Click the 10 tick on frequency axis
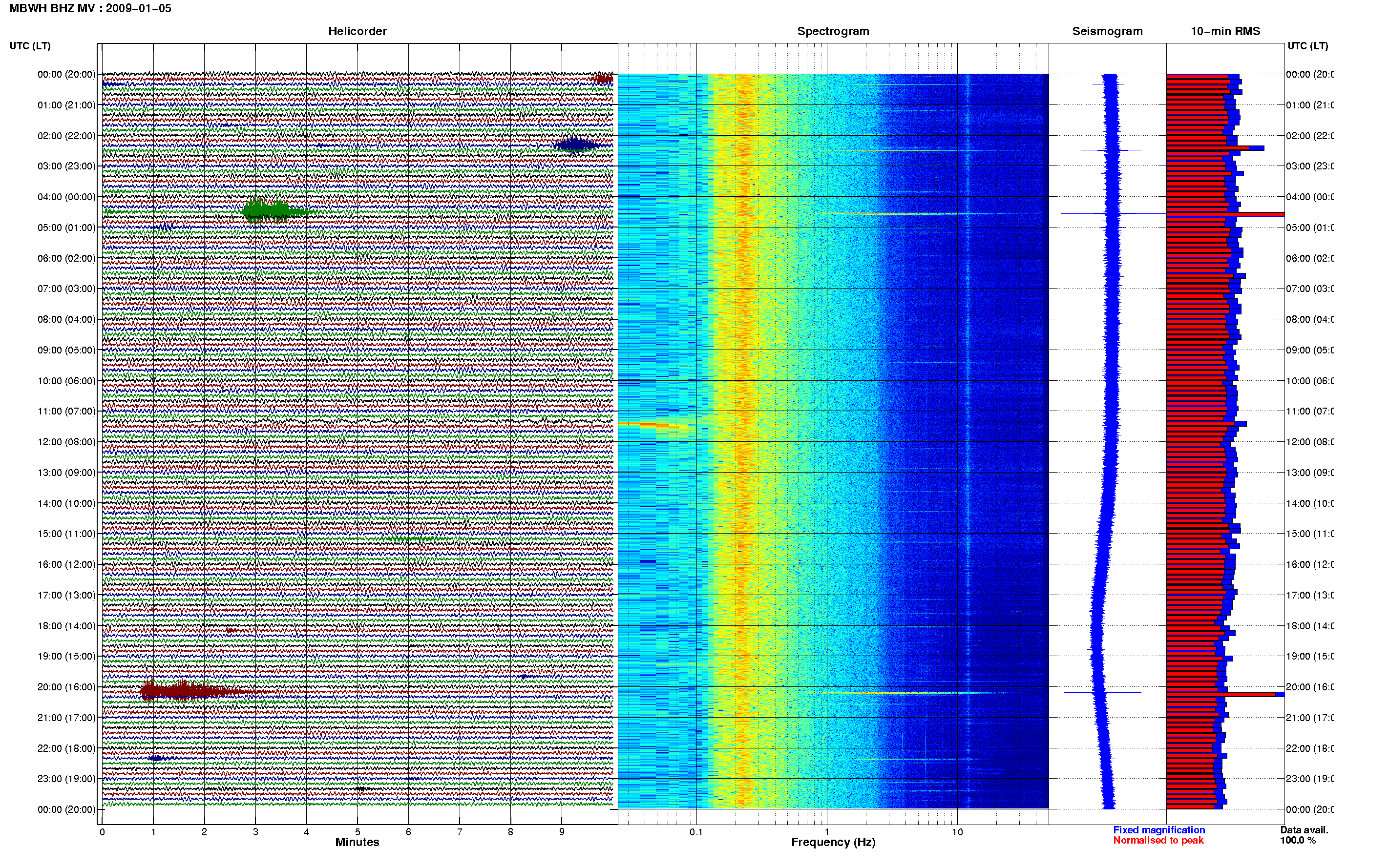Viewport: 1389px width, 868px height. [957, 832]
